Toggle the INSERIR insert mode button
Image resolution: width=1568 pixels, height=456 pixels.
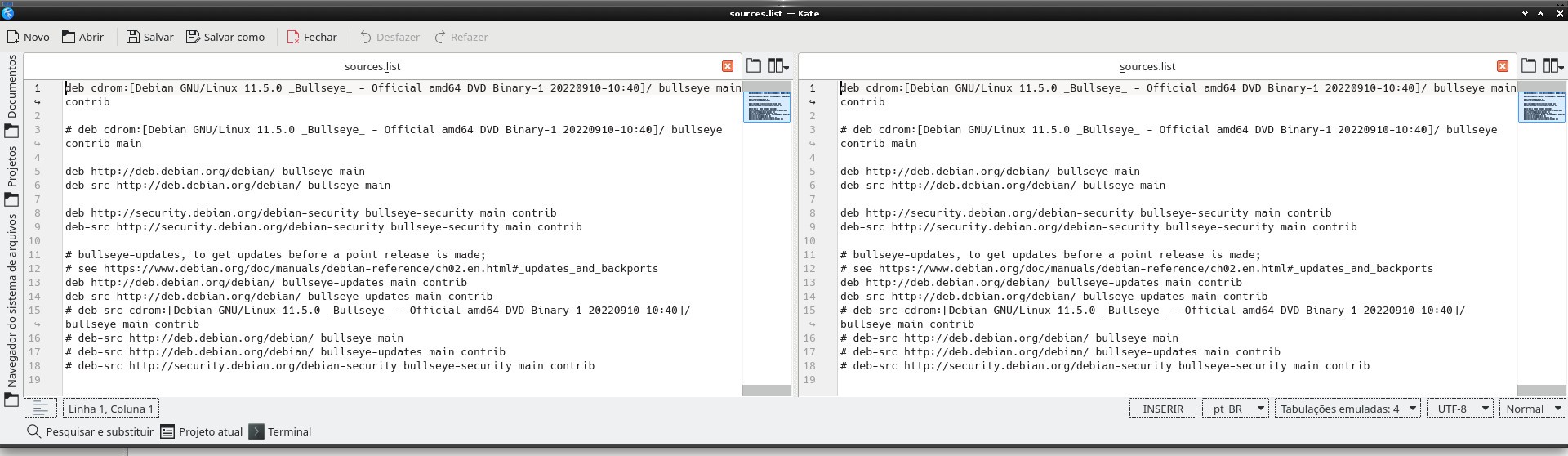[1163, 409]
